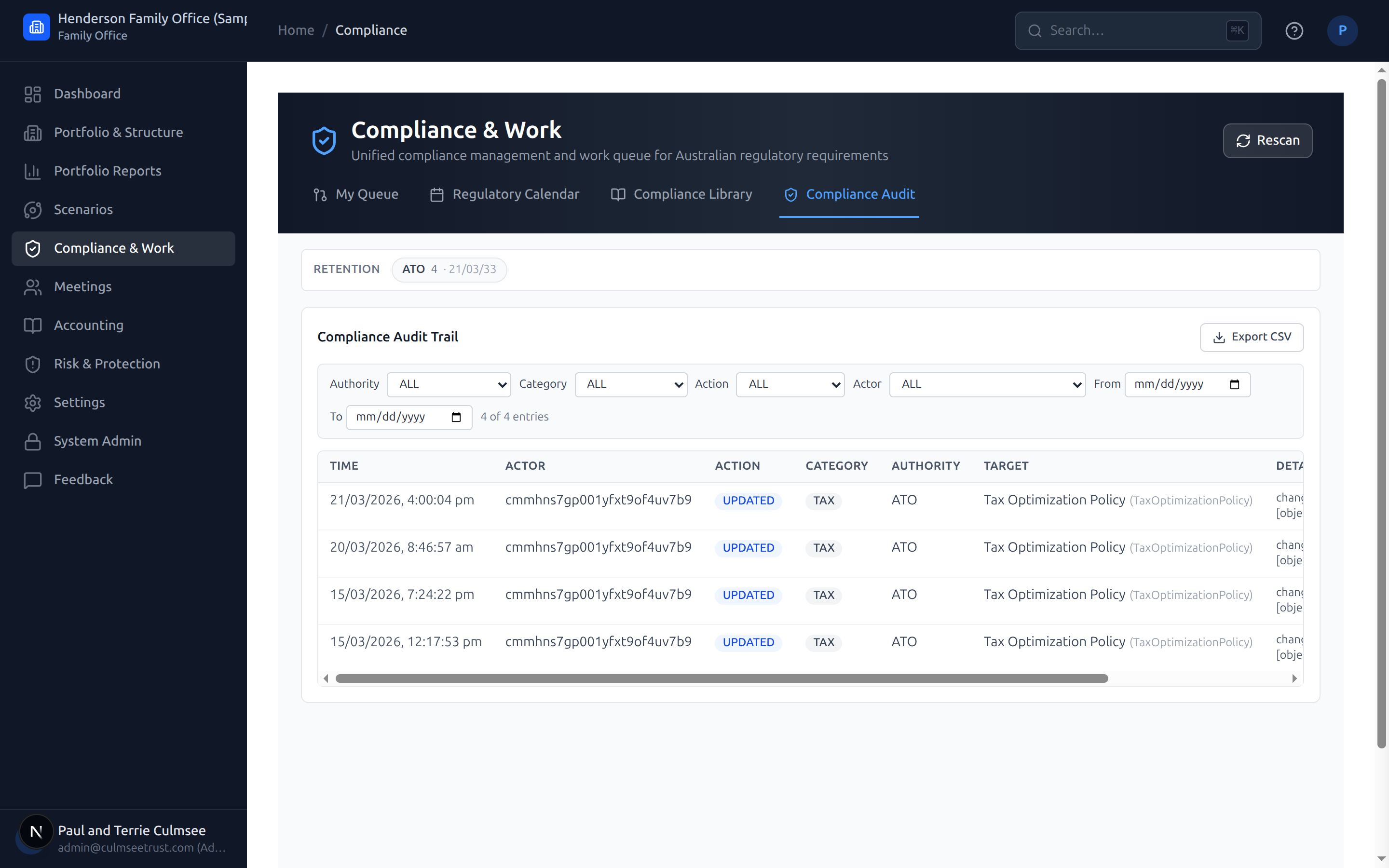Click the Henderson Family Office building logo
This screenshot has width=1389, height=868.
(36, 27)
